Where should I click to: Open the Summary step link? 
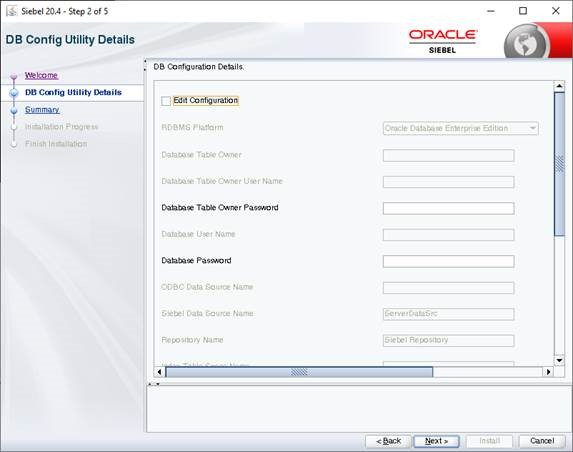[42, 110]
